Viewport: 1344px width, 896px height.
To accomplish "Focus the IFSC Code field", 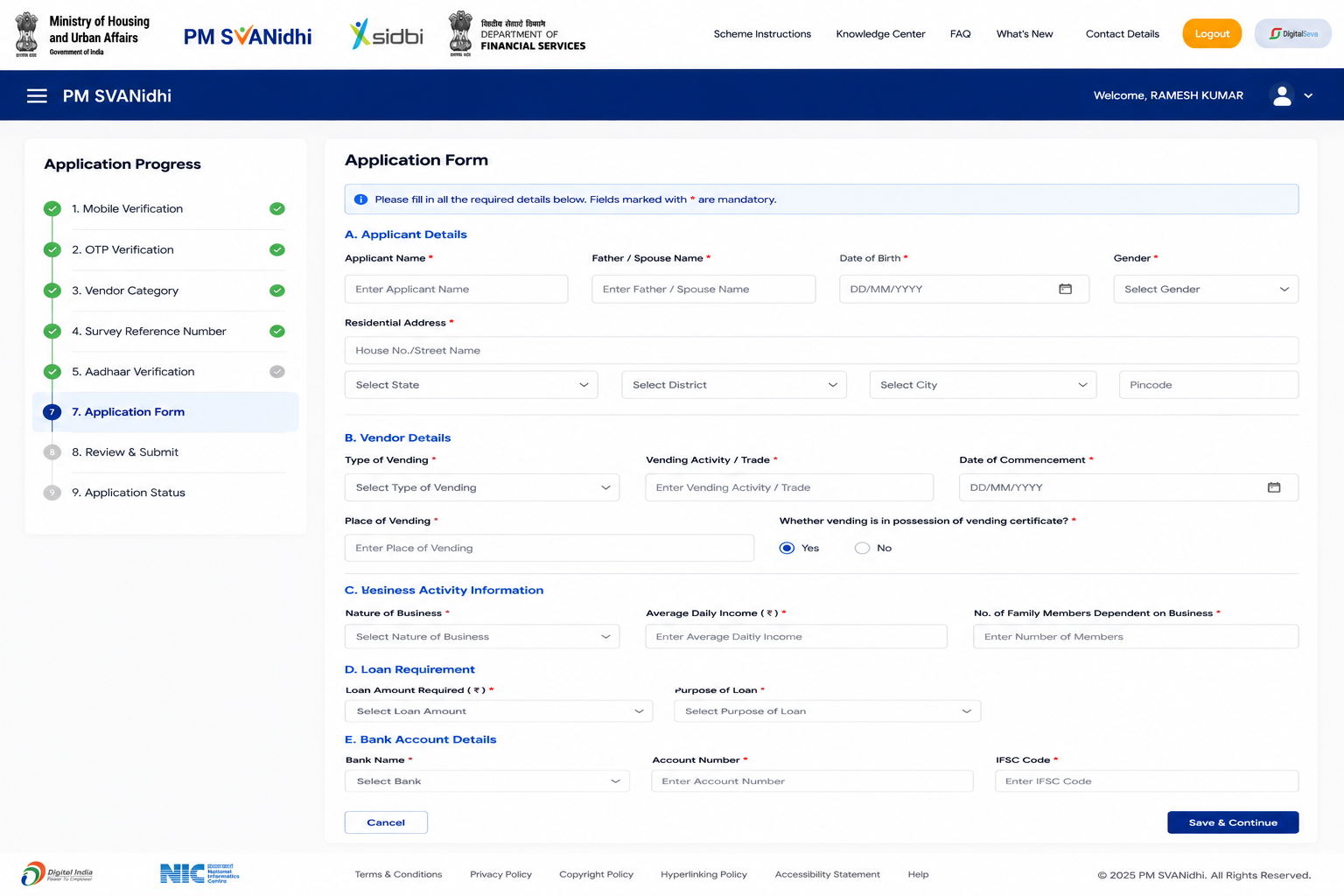I will [x=1146, y=781].
